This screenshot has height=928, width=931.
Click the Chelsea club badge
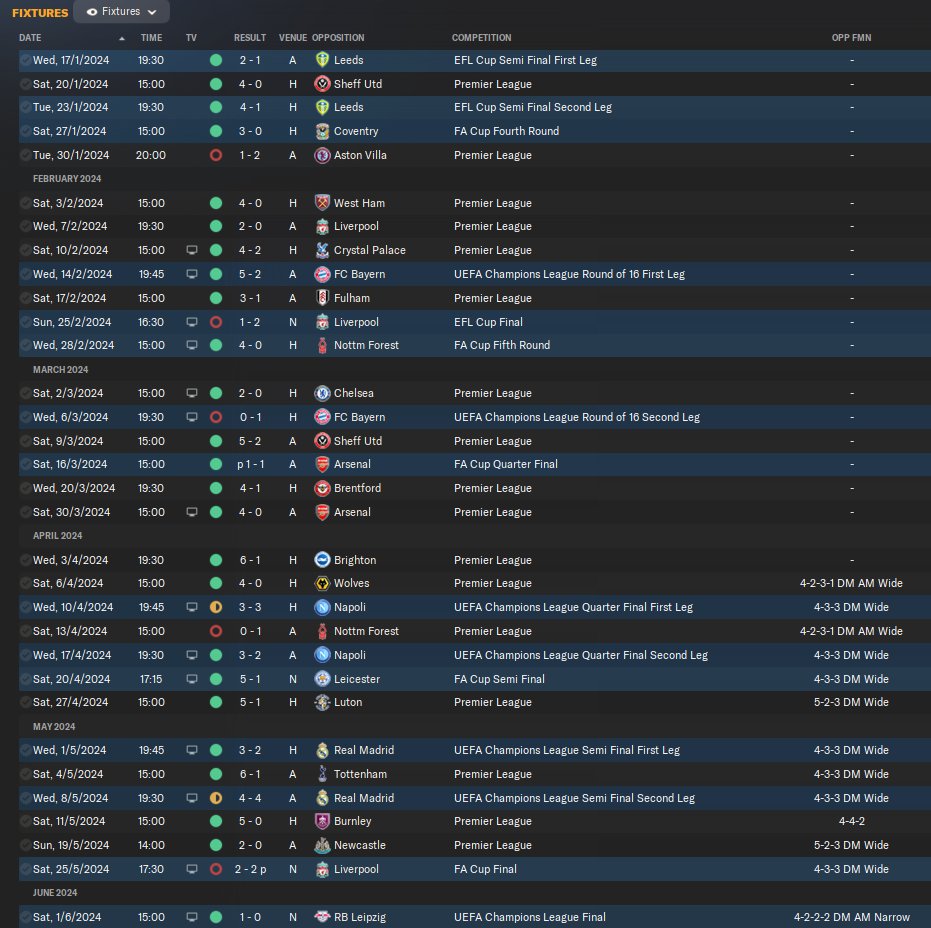pos(322,393)
